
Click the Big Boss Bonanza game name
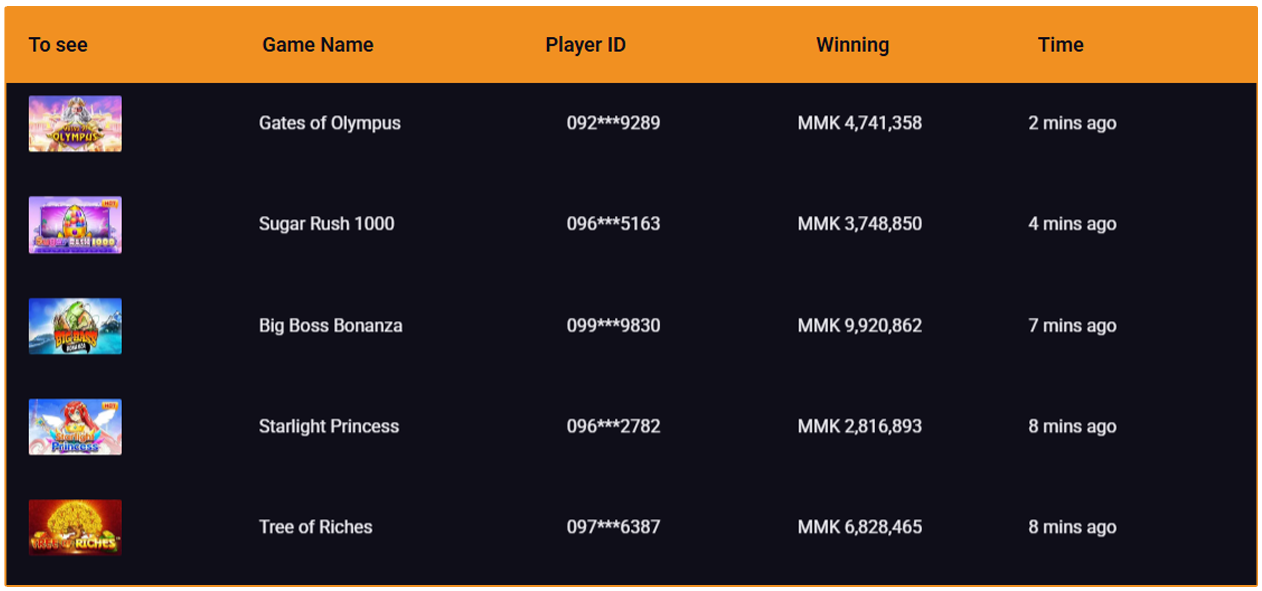tap(330, 325)
